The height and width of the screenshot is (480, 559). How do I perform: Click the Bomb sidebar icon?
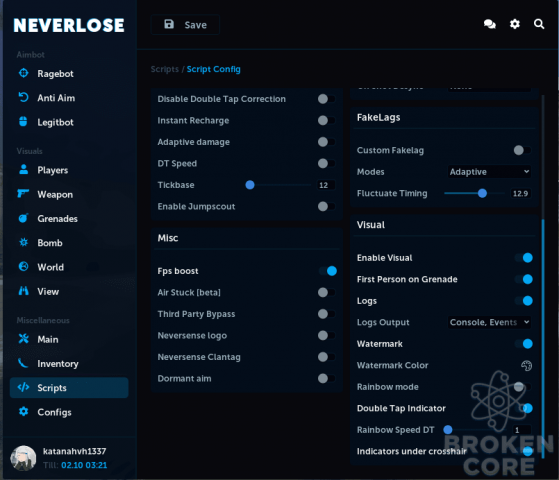24,242
